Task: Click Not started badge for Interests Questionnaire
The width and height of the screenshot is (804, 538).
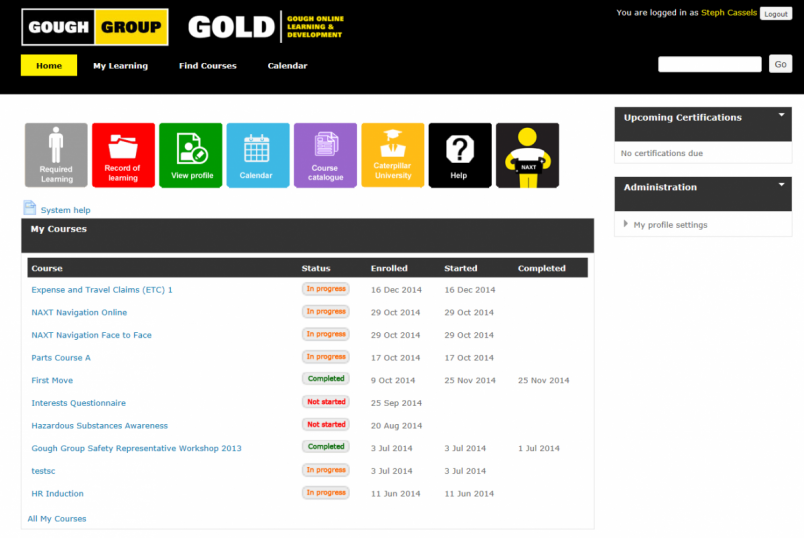Action: coord(326,402)
